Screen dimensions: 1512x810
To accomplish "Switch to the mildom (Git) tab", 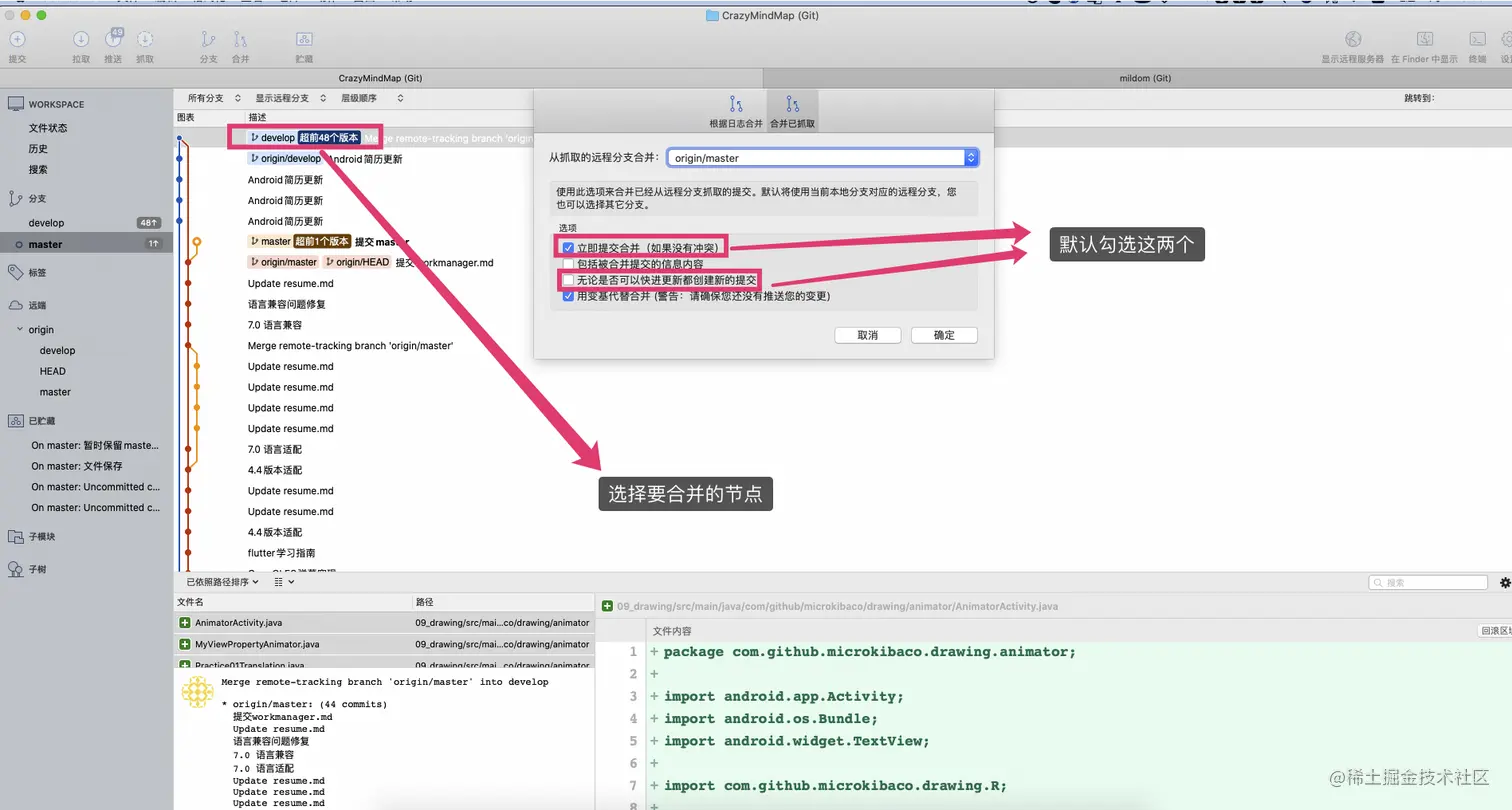I will [1145, 78].
